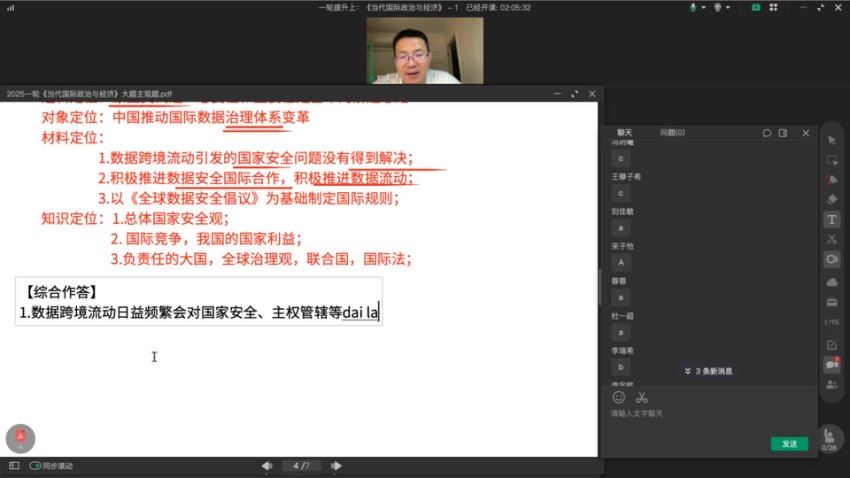Click chat message from 刘佳敏

pyautogui.click(x=621, y=228)
